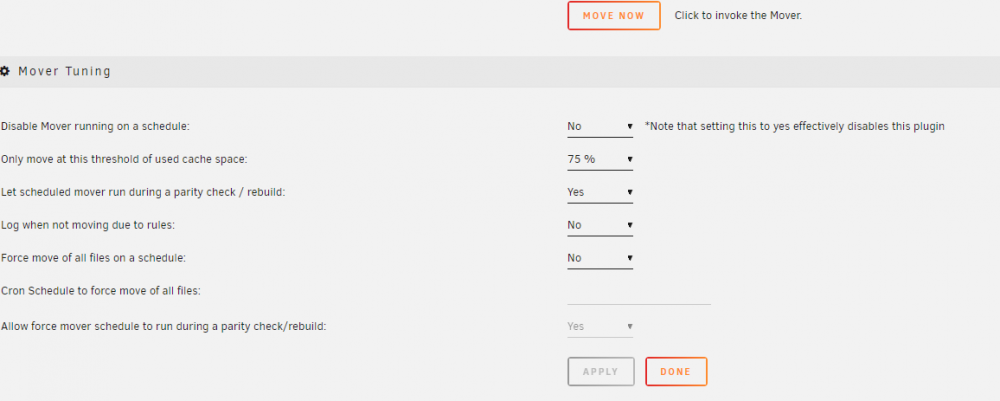Click the Allow force mover schedule label
1000x401 pixels.
click(x=164, y=326)
